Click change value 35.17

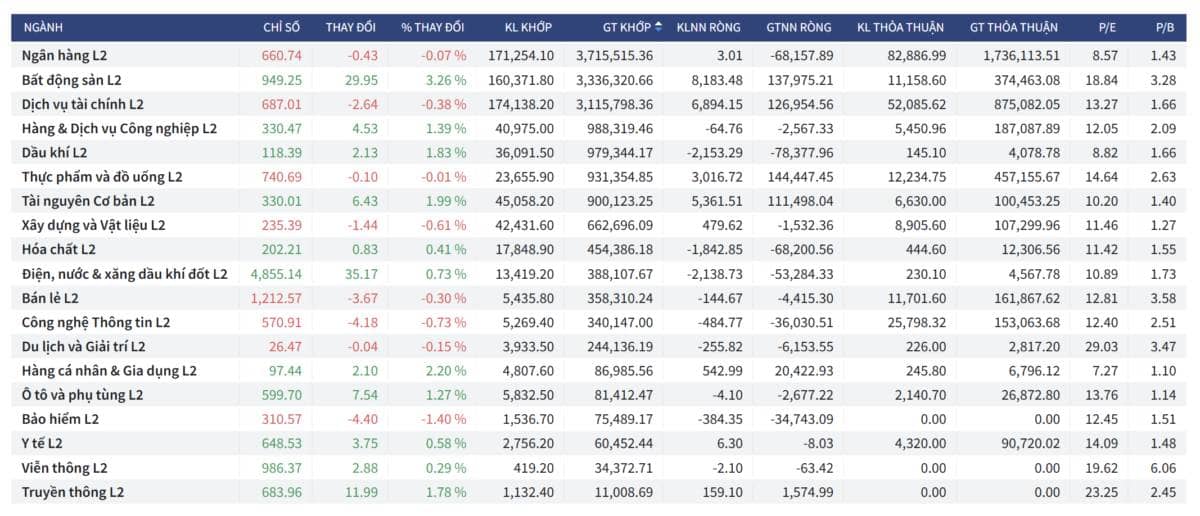pyautogui.click(x=360, y=273)
